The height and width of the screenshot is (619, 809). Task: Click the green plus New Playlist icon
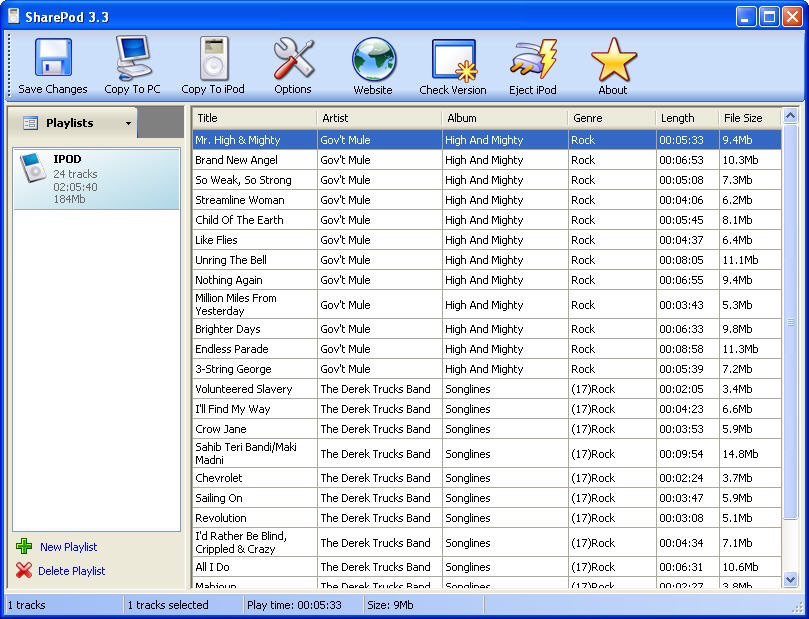tap(24, 546)
